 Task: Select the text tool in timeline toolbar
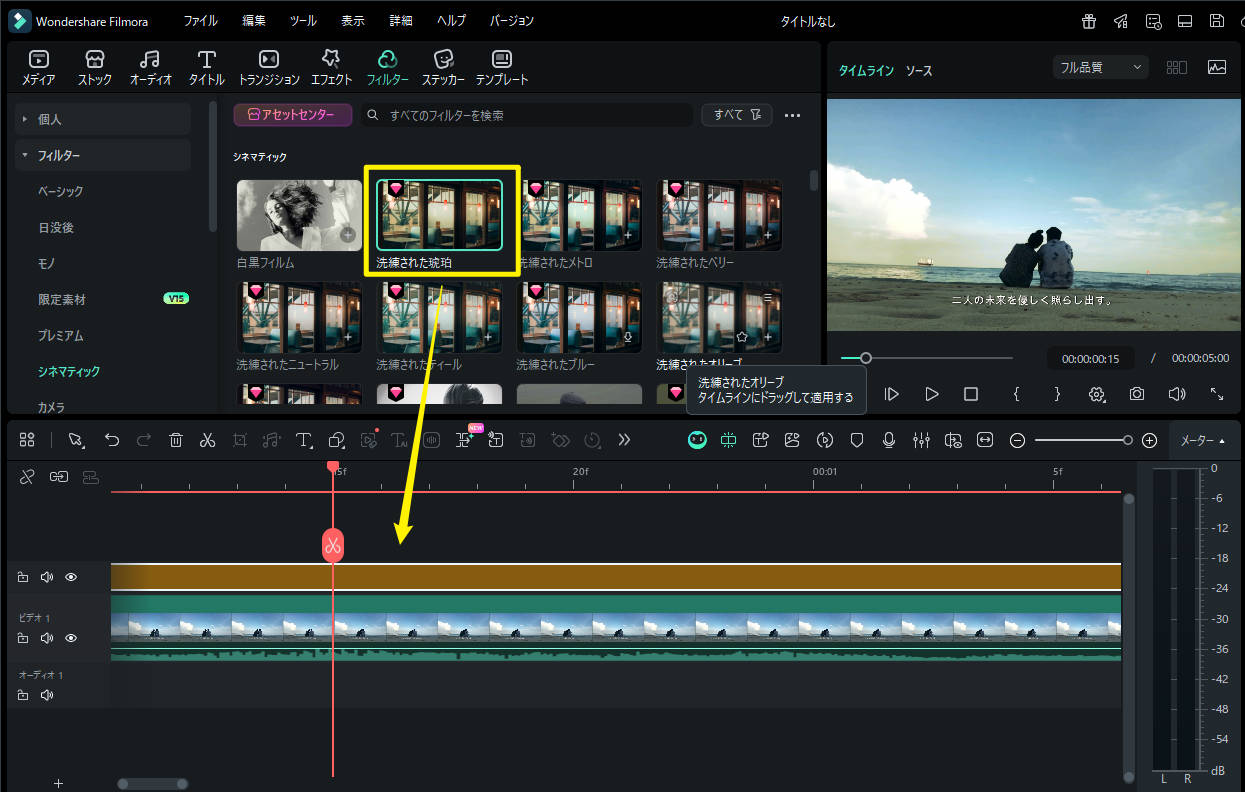pos(304,440)
